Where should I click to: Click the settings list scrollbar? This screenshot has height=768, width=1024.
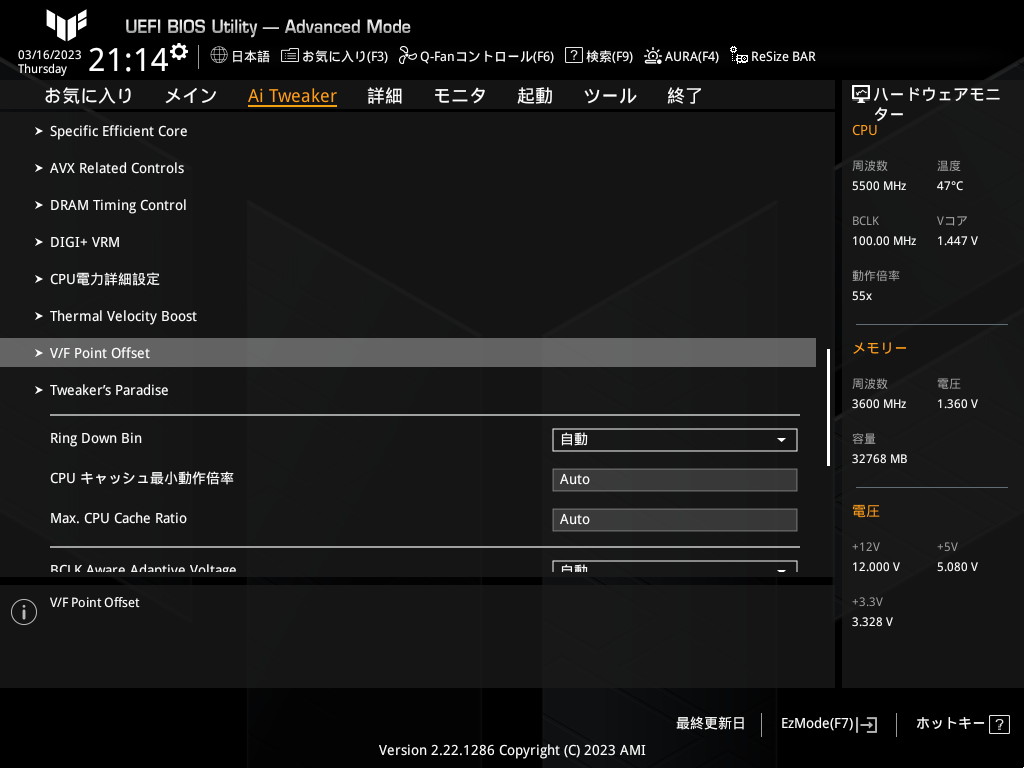[828, 407]
